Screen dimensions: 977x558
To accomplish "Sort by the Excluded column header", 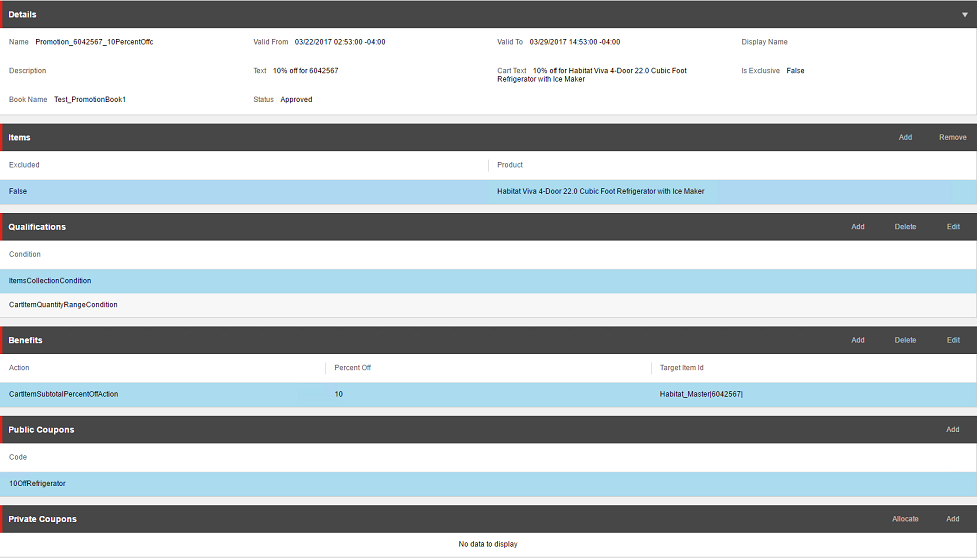I will pyautogui.click(x=25, y=165).
